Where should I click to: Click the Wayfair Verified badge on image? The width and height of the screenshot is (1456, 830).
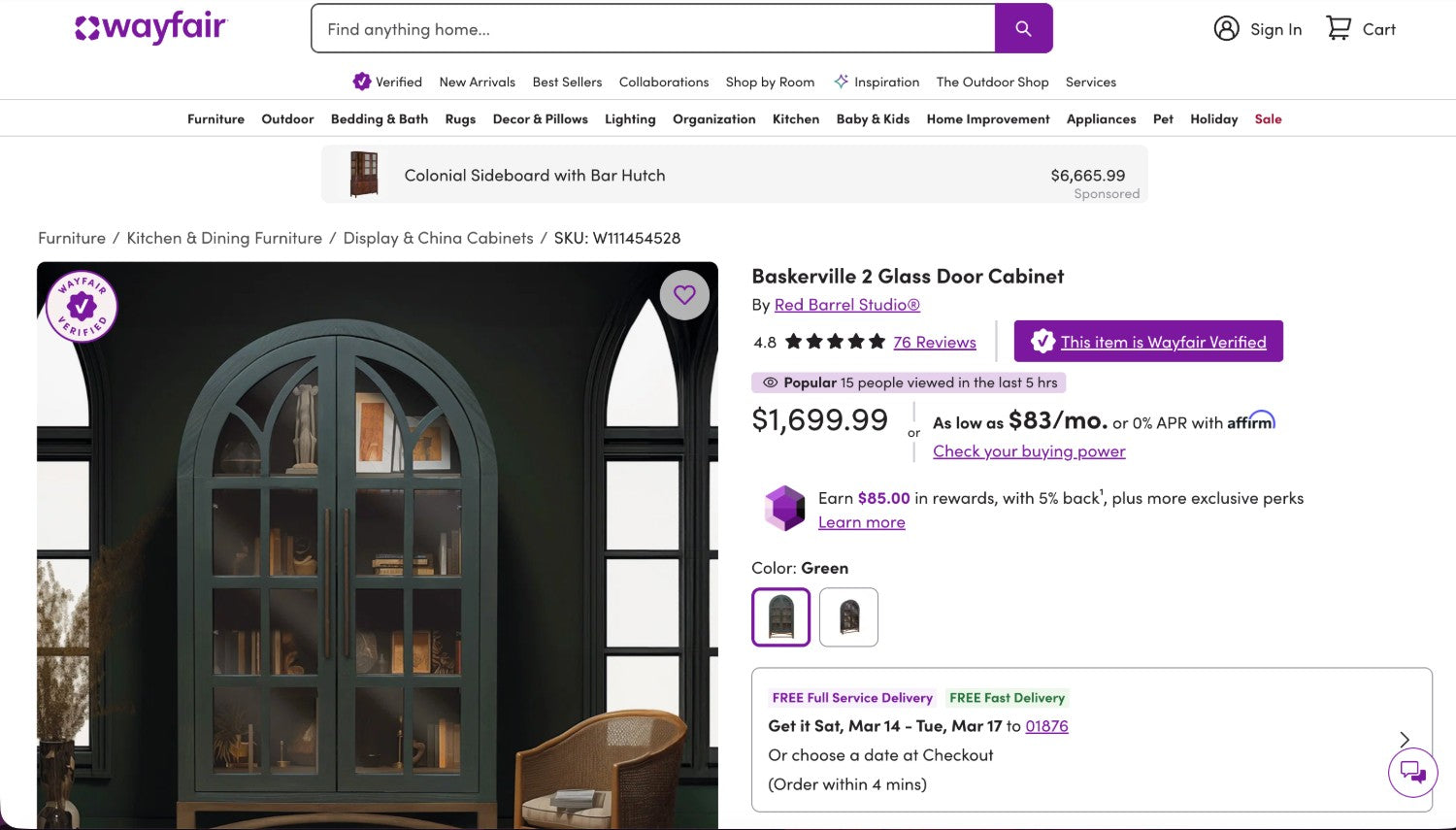tap(83, 307)
